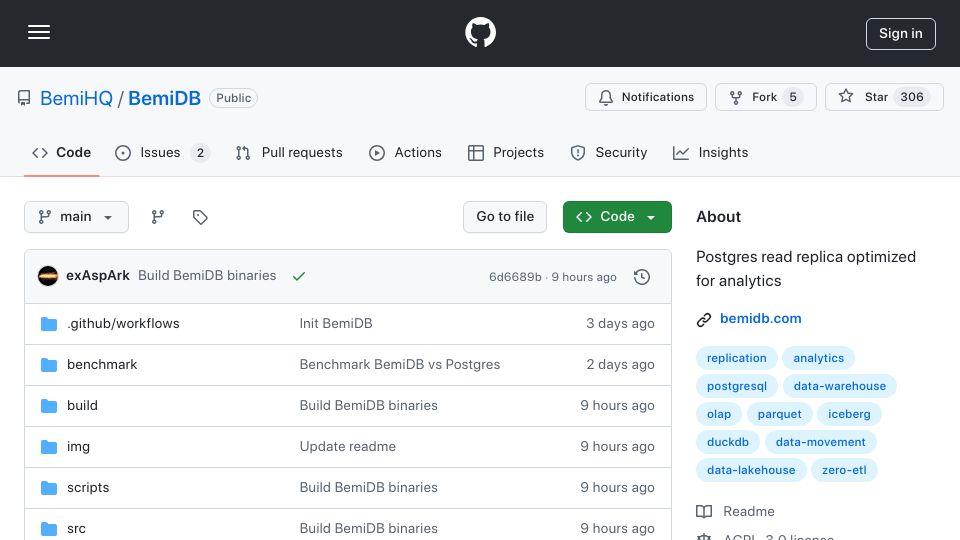Open the Init BemiDB commit message
The height and width of the screenshot is (540, 960).
(x=336, y=323)
